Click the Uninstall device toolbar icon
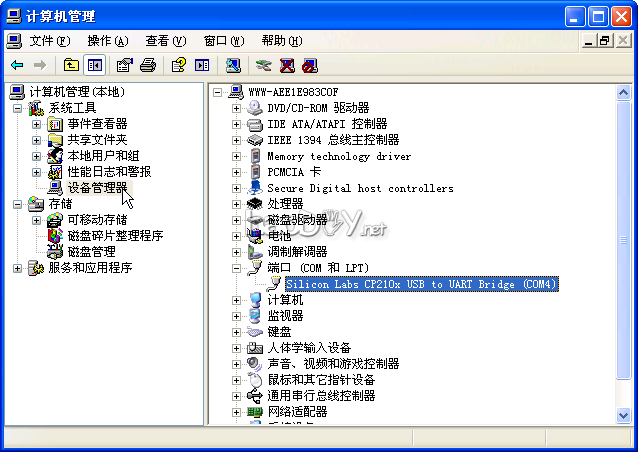 [287, 65]
